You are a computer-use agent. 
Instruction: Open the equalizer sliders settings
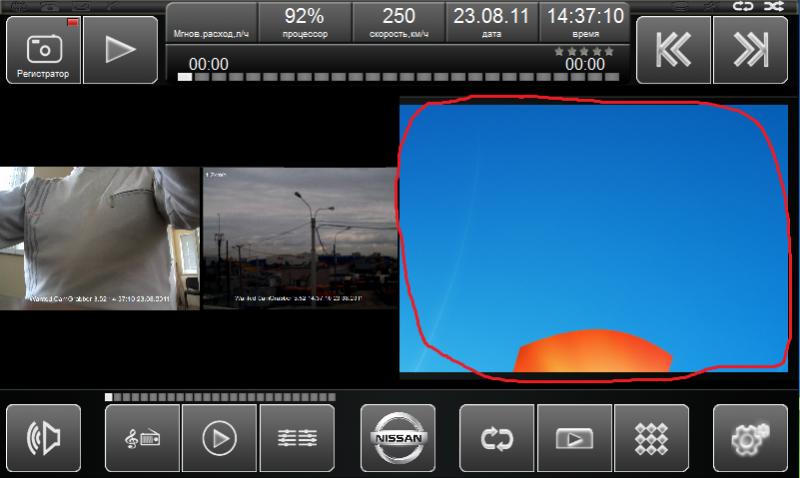tap(297, 438)
